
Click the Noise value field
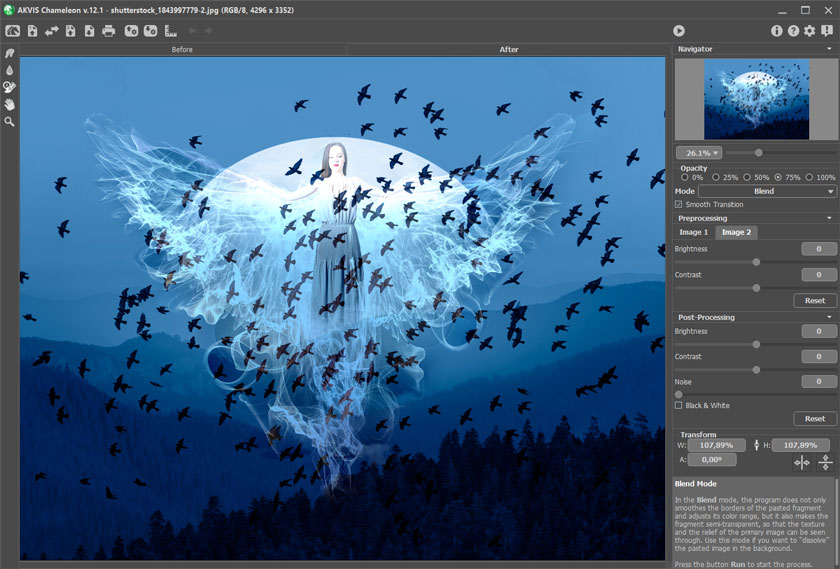tap(819, 381)
